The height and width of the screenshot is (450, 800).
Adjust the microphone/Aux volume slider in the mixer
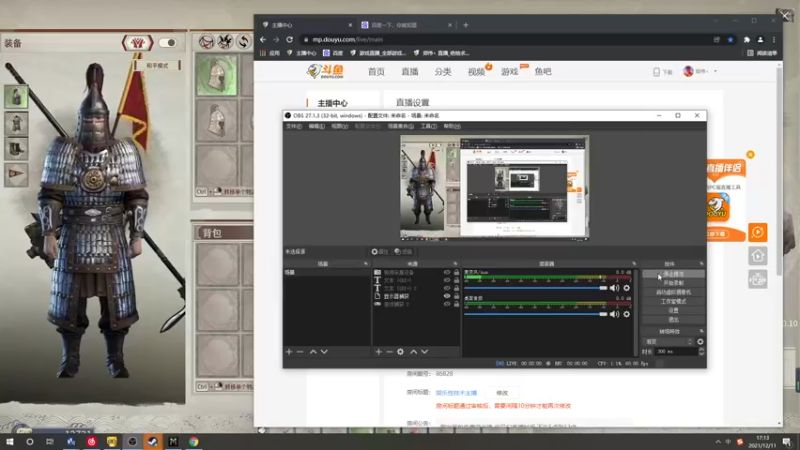(536, 288)
